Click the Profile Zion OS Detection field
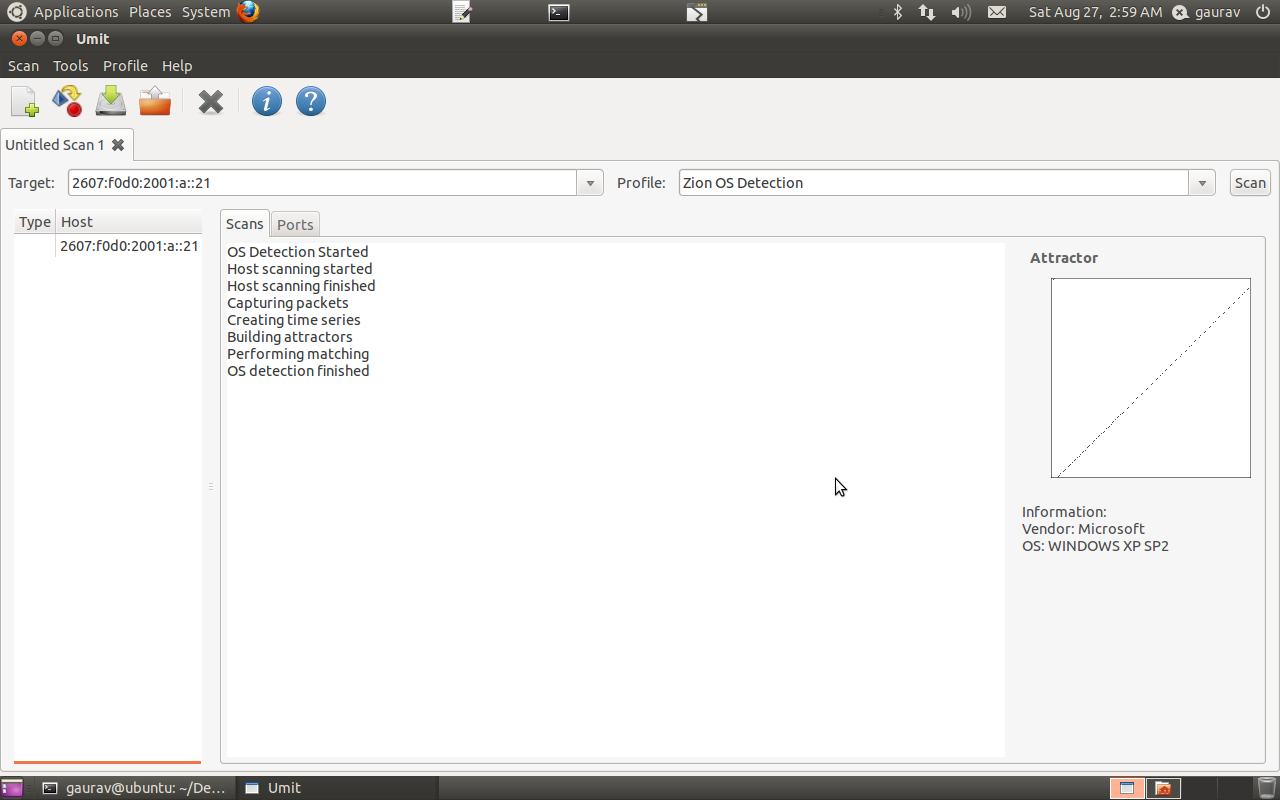Viewport: 1280px width, 800px height. pos(934,183)
